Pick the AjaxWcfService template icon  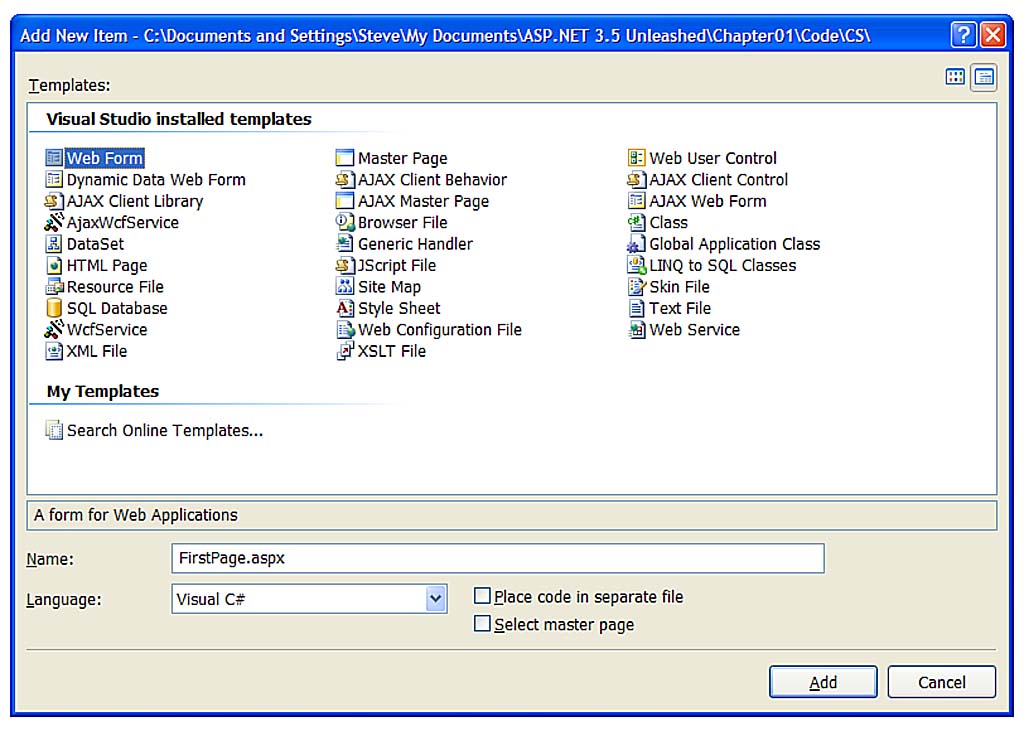54,222
